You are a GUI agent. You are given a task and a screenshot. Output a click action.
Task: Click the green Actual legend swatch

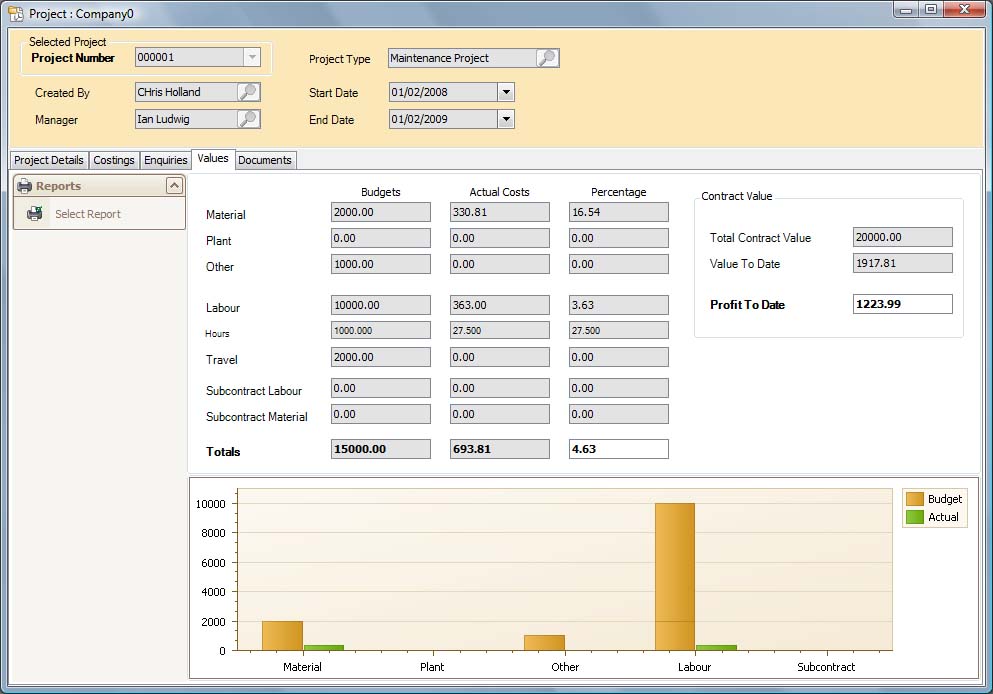point(914,517)
